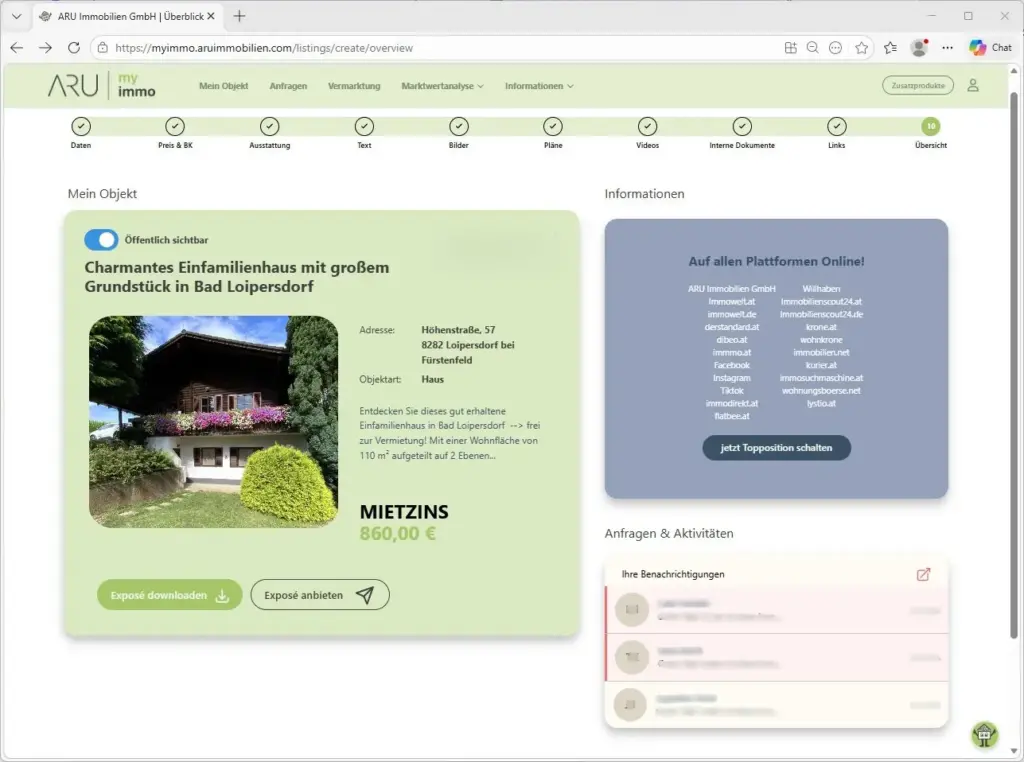Select the Bilder step checkmark
The image size is (1024, 762).
click(x=458, y=126)
